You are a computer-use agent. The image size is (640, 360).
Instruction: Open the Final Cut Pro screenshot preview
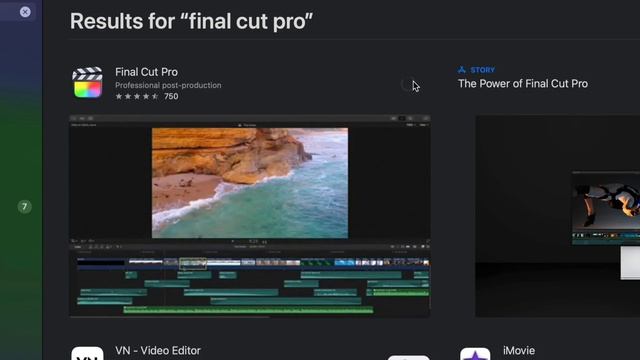pyautogui.click(x=250, y=216)
